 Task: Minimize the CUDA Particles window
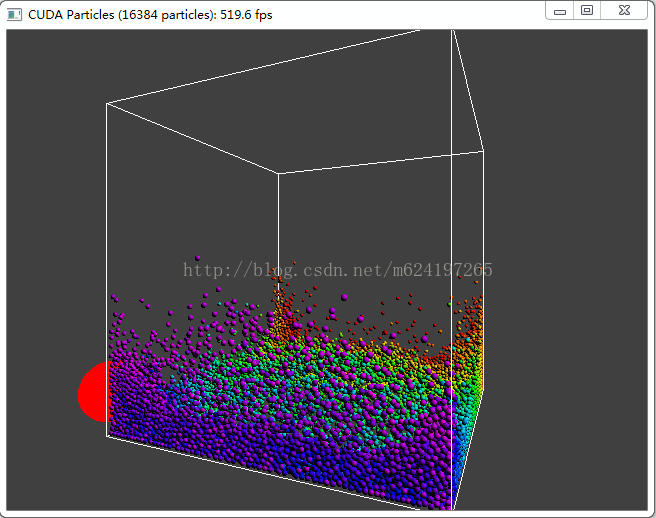(560, 11)
